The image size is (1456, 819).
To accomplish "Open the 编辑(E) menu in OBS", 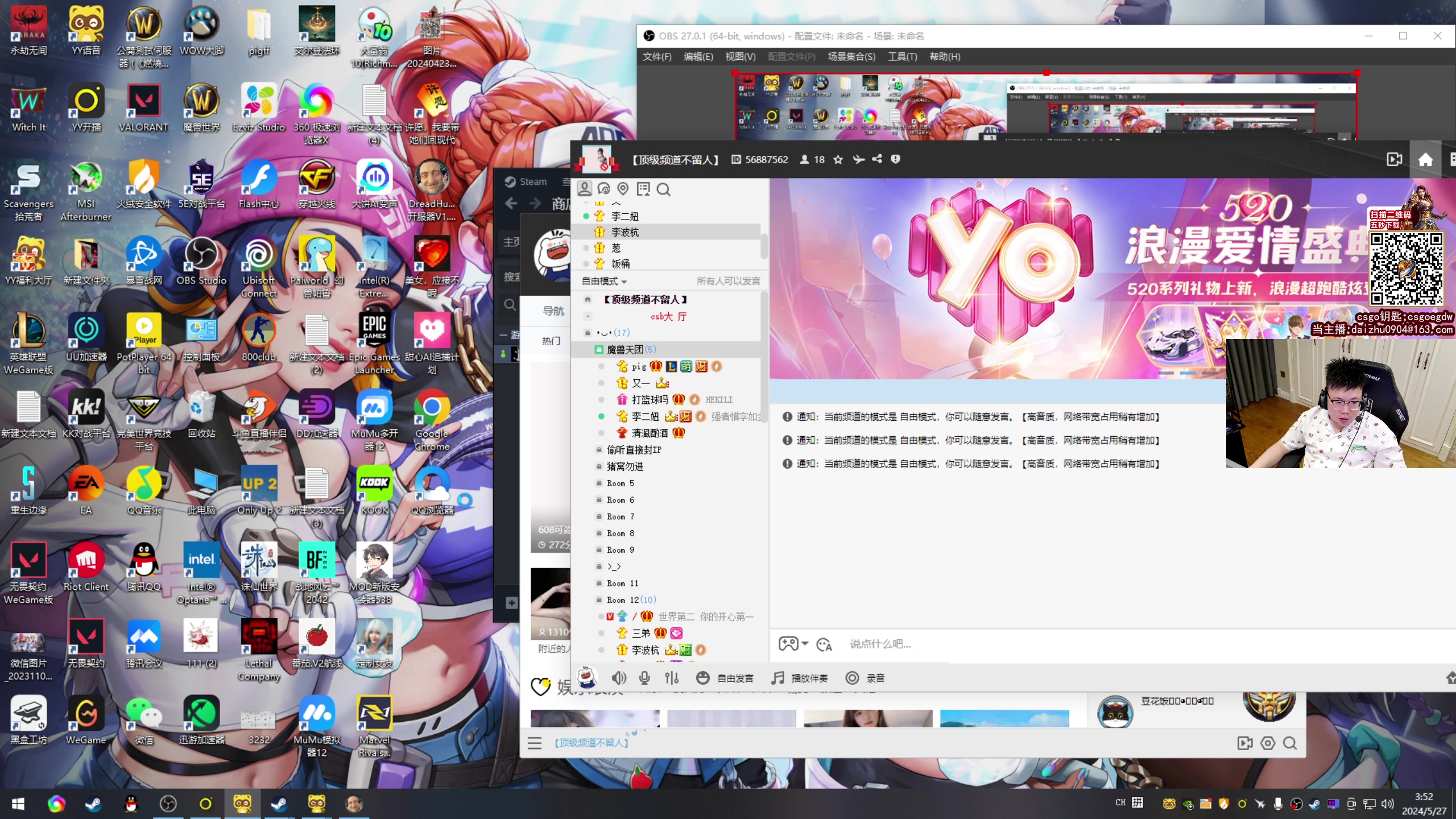I will coord(698,56).
